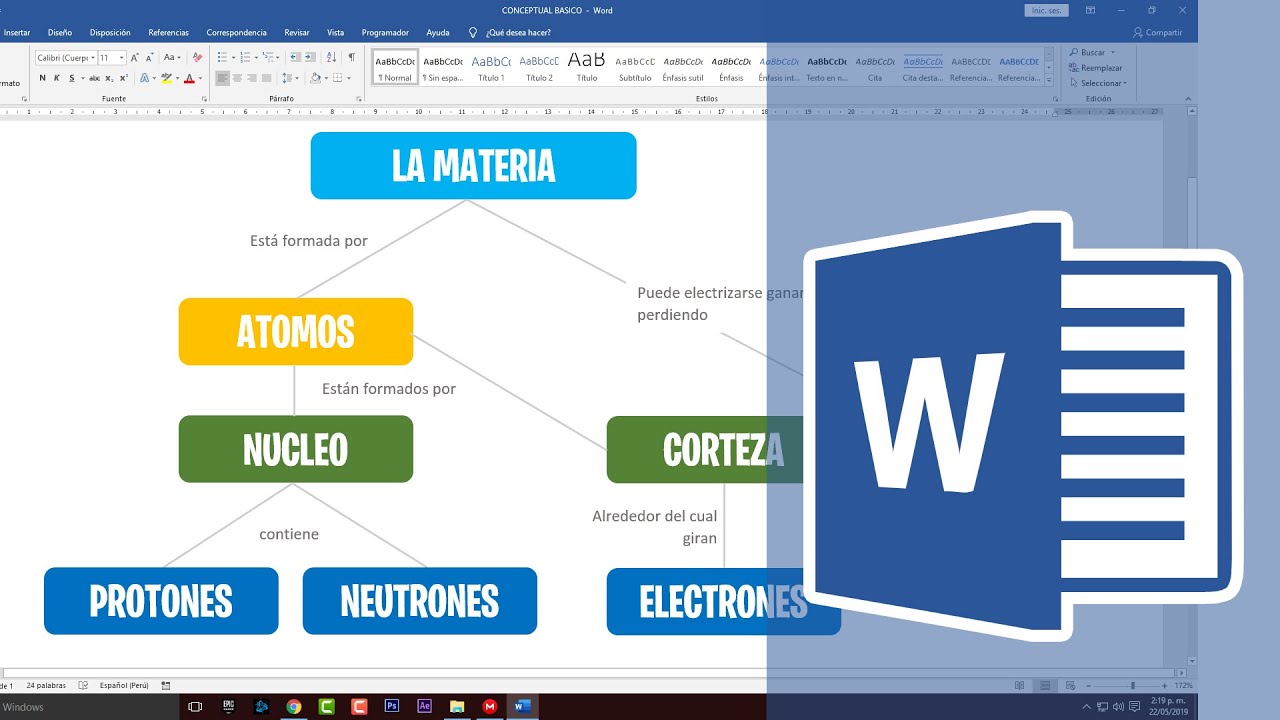Decrease font size with the shrink icon
Viewport: 1280px width, 720px height.
(x=150, y=58)
